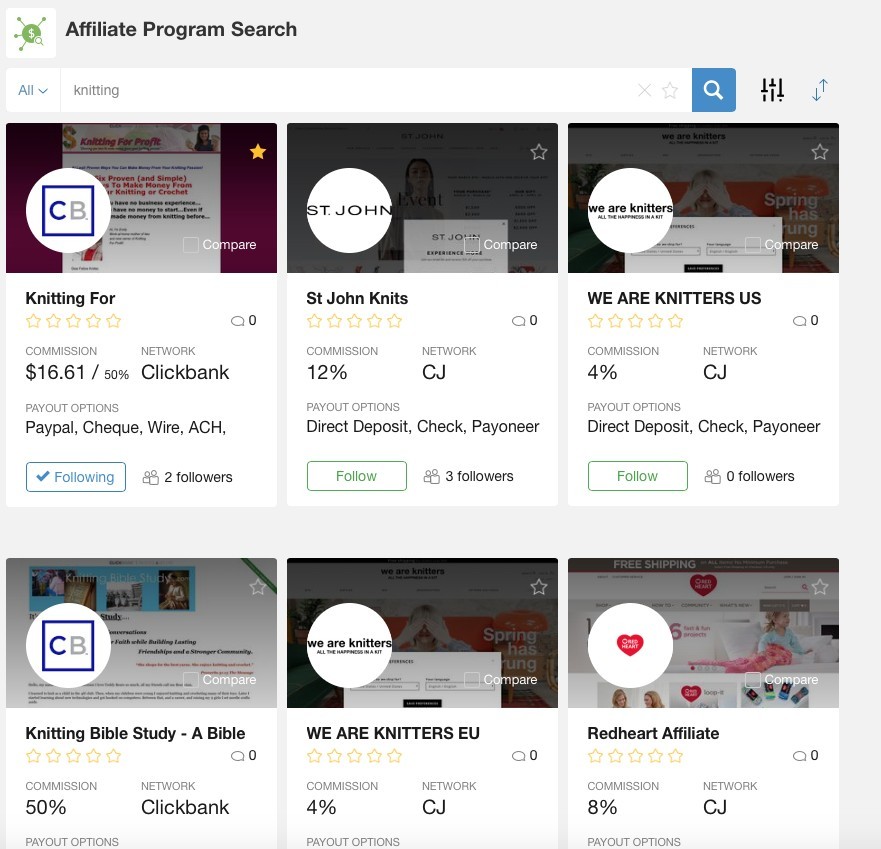Click 12% commission on St John Knits
This screenshot has height=849, width=881.
pos(326,372)
